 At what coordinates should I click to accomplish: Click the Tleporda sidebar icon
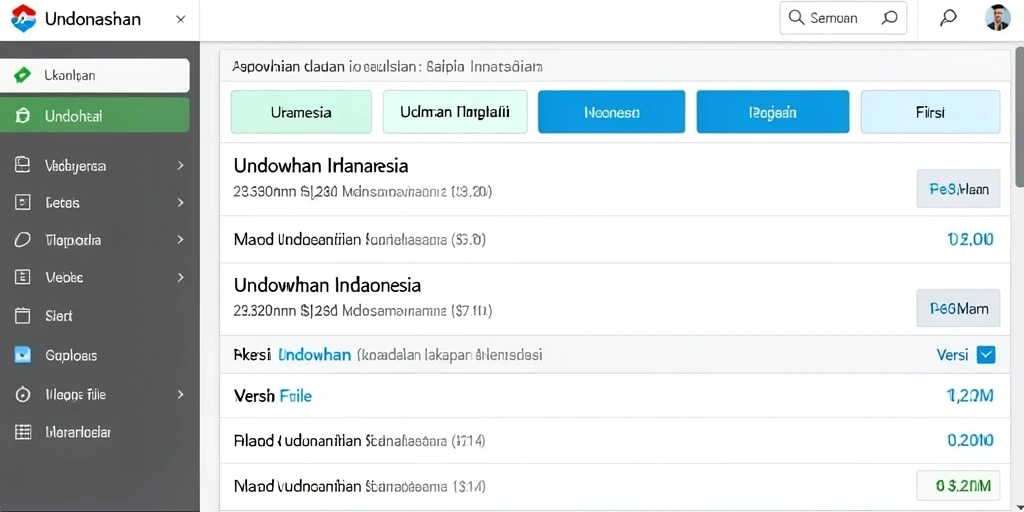22,240
